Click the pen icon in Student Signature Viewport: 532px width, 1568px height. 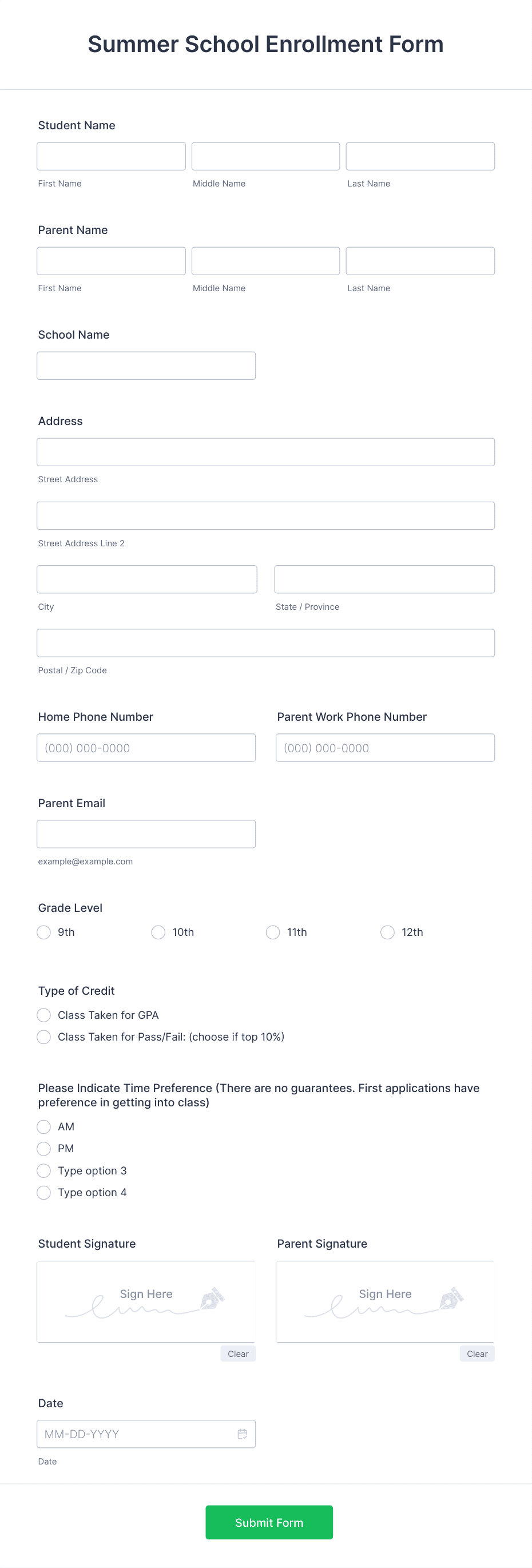tap(212, 1298)
